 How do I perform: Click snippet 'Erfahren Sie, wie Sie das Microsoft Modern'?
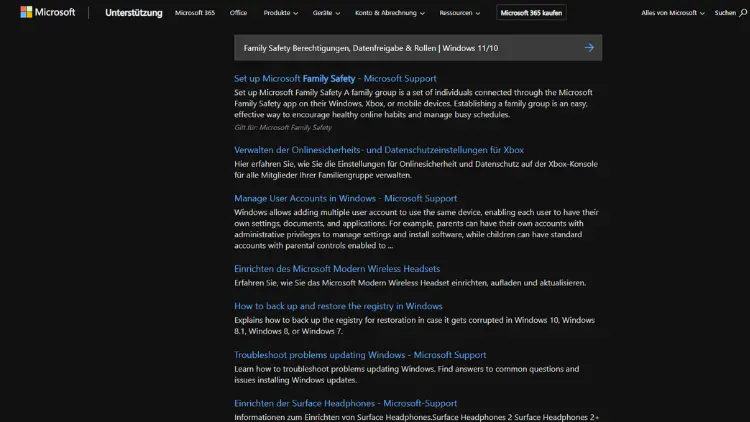click(x=410, y=283)
